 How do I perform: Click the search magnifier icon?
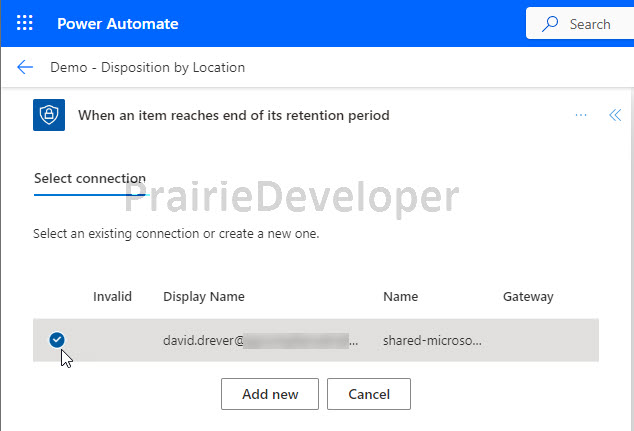tap(550, 24)
